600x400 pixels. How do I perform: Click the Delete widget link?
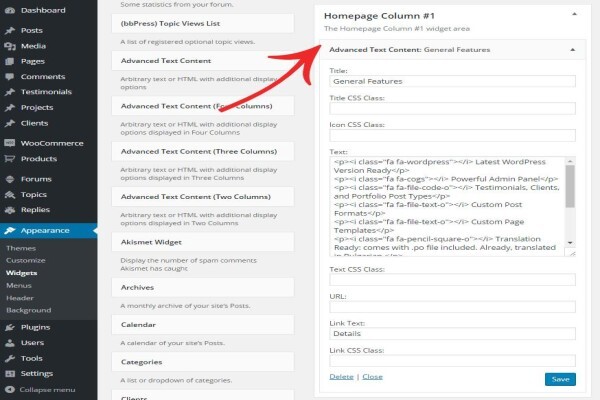[341, 377]
